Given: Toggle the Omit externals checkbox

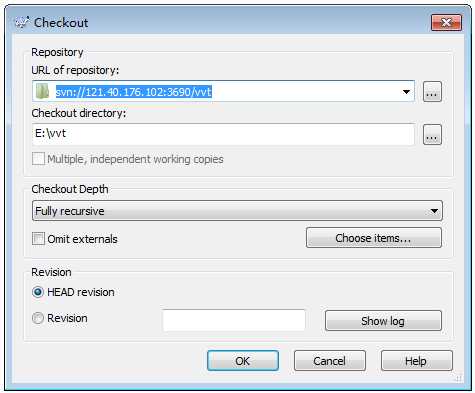Looking at the screenshot, I should pyautogui.click(x=38, y=239).
